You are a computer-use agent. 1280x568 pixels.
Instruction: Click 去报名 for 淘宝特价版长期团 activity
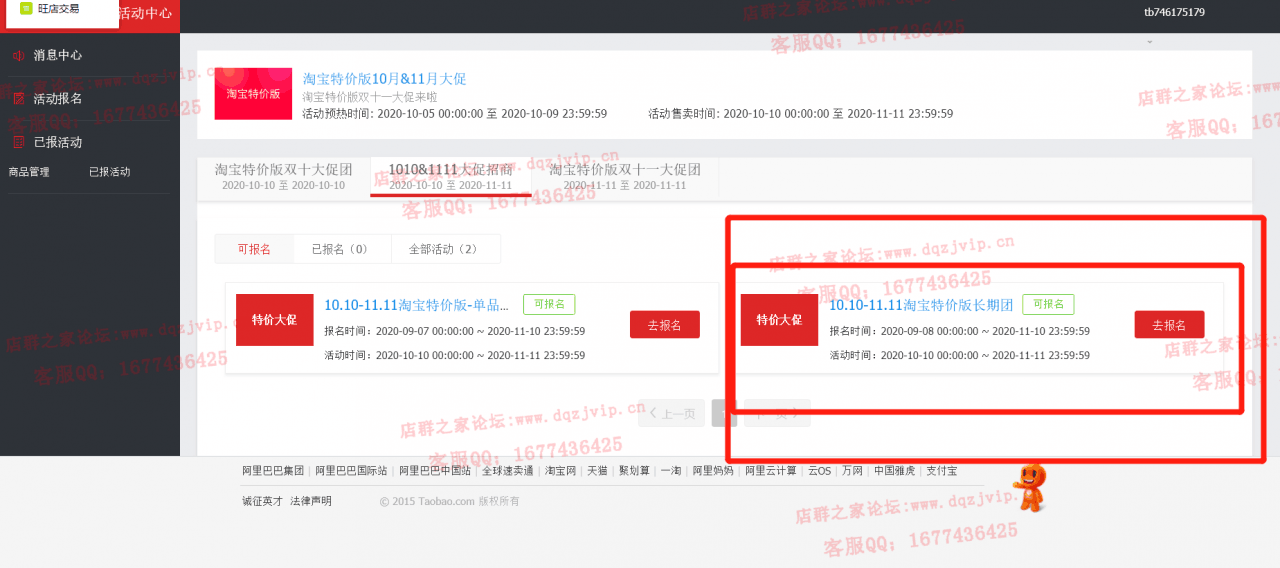tap(1169, 325)
